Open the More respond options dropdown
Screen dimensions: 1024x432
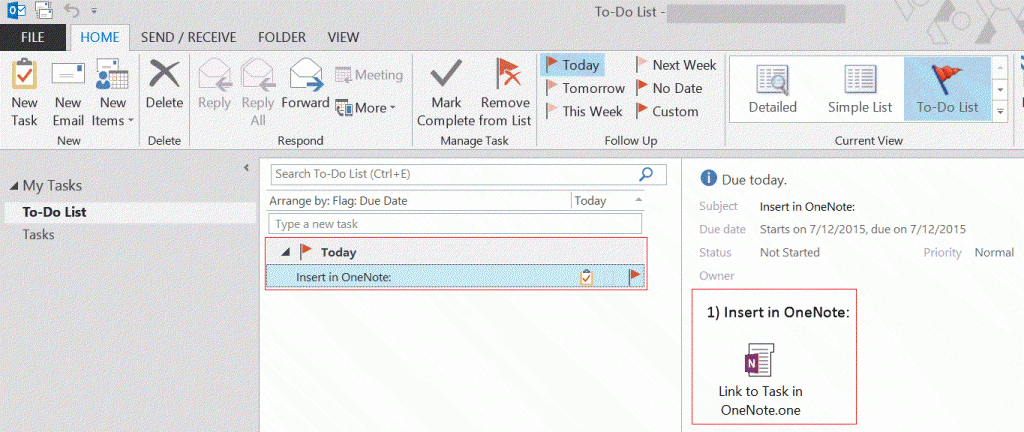pos(366,108)
